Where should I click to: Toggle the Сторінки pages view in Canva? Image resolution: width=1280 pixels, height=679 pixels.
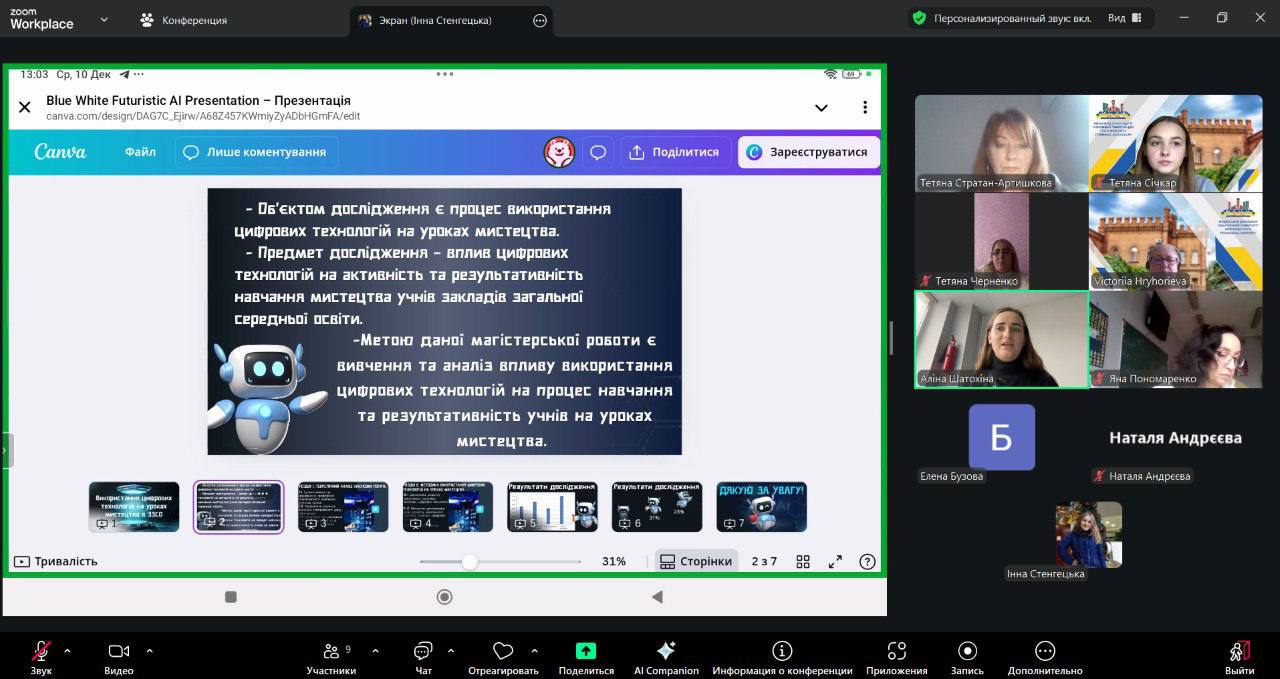pos(696,561)
